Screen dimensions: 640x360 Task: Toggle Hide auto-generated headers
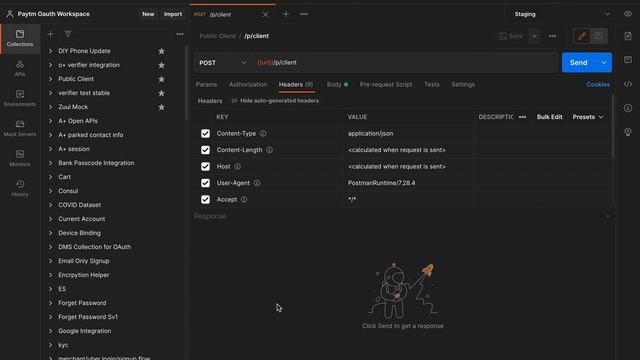click(x=276, y=100)
